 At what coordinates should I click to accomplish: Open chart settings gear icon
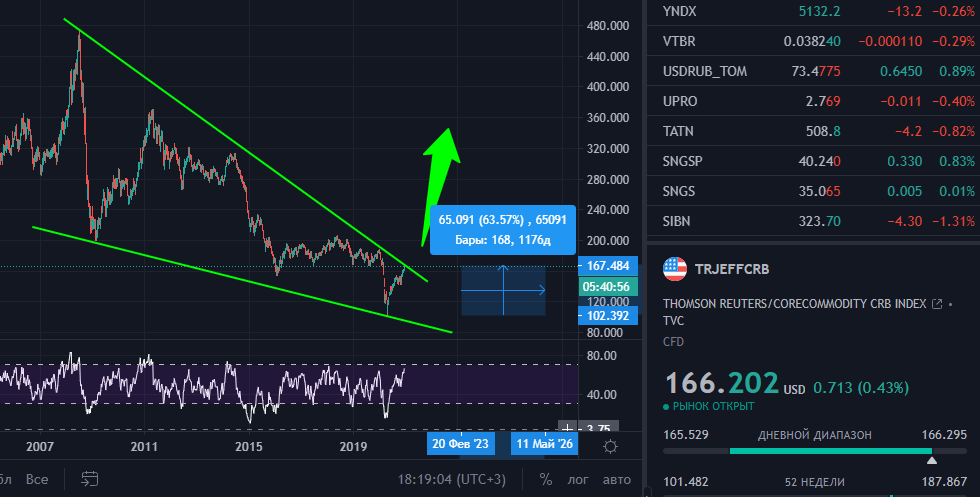[611, 446]
